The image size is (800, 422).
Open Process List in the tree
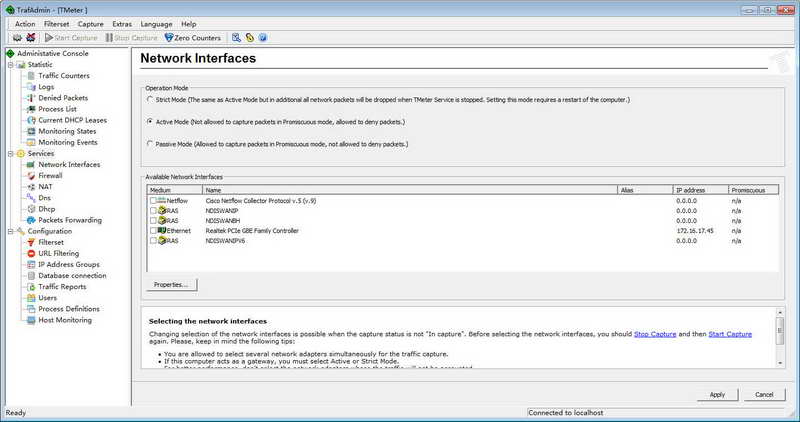(57, 109)
